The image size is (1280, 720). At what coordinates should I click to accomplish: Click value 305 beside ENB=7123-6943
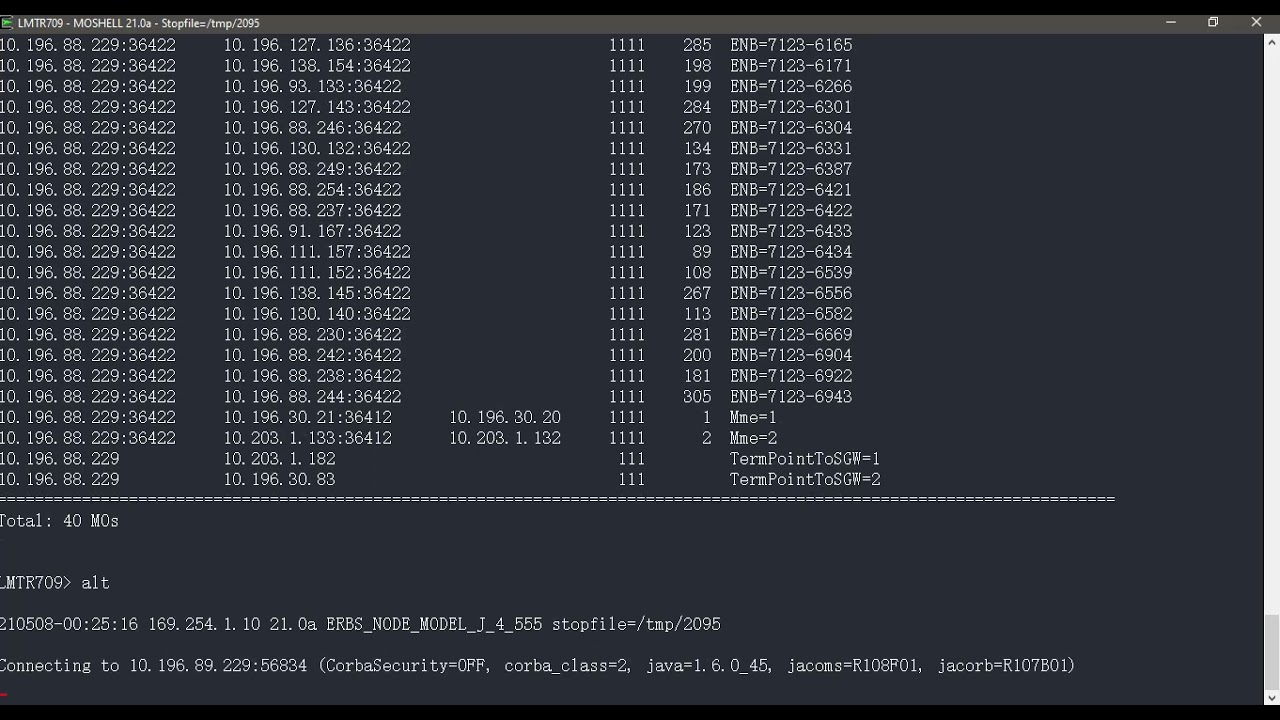(697, 397)
